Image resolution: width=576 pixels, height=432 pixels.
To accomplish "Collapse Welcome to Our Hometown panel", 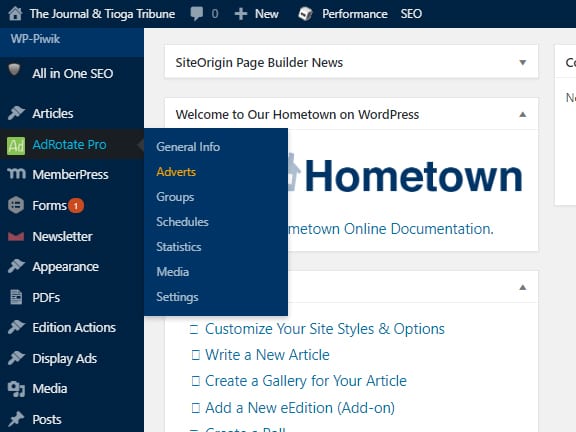I will 522,115.
